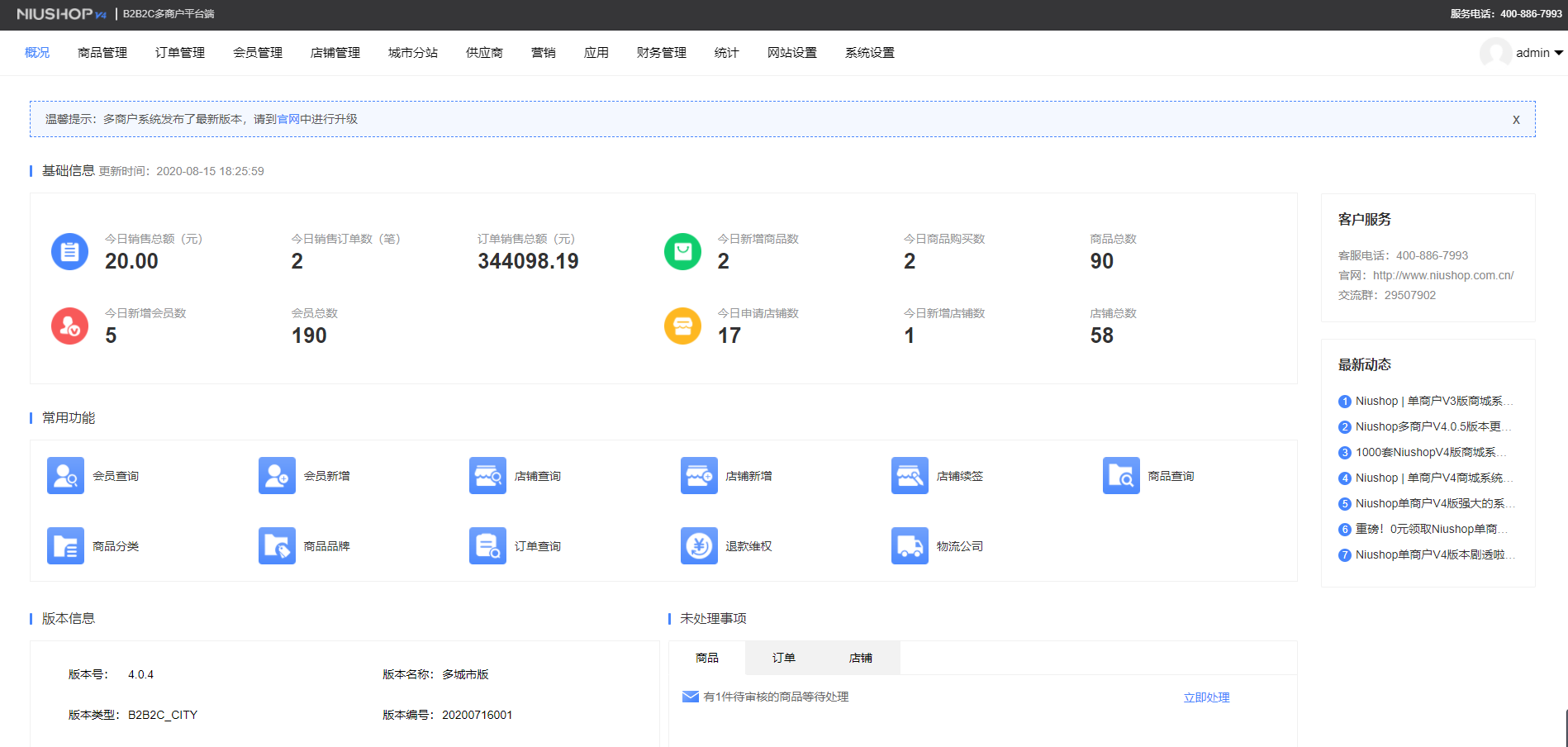
Task: Click the envelope icon for pending review
Action: (x=691, y=697)
